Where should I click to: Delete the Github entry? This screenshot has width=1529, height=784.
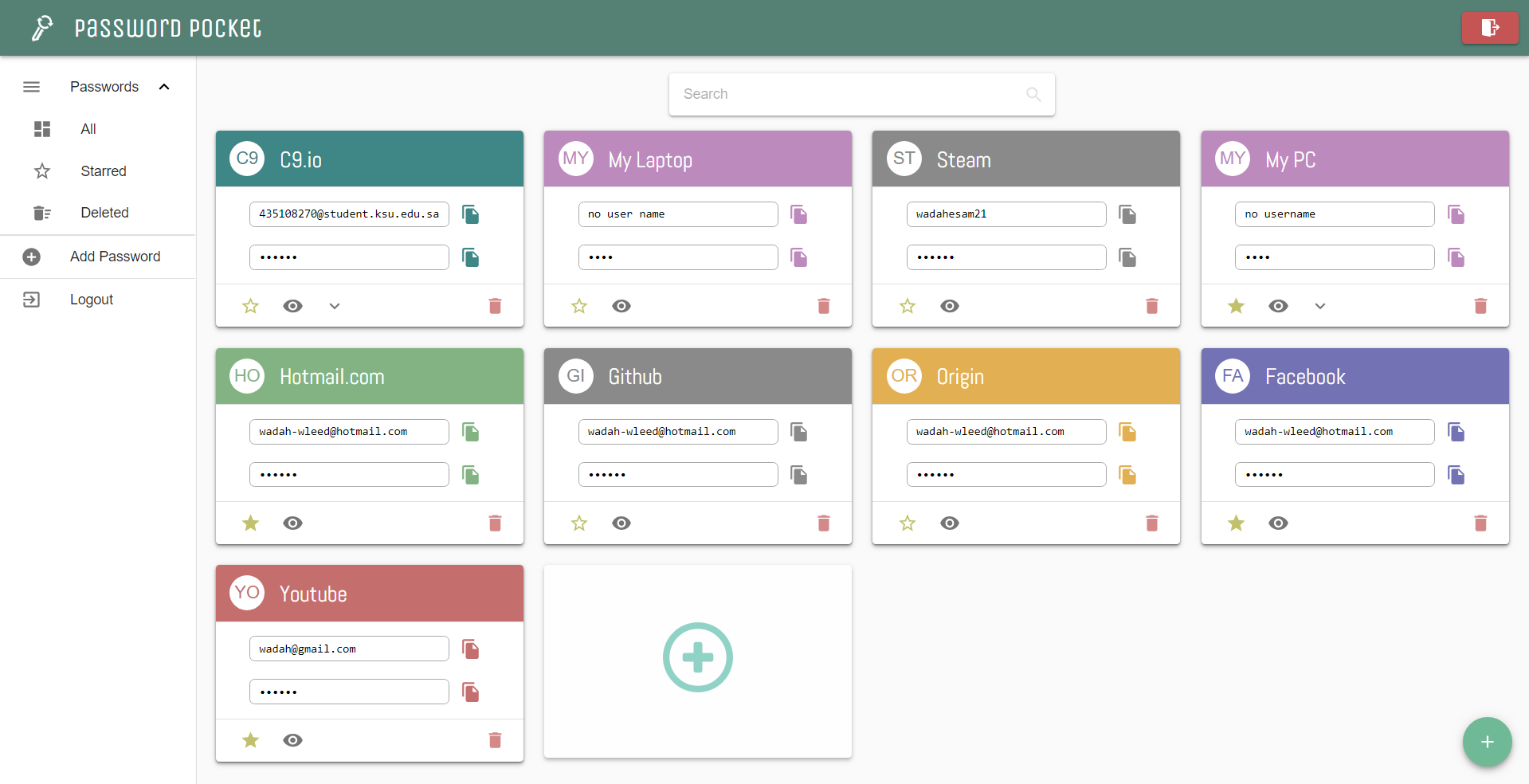824,523
